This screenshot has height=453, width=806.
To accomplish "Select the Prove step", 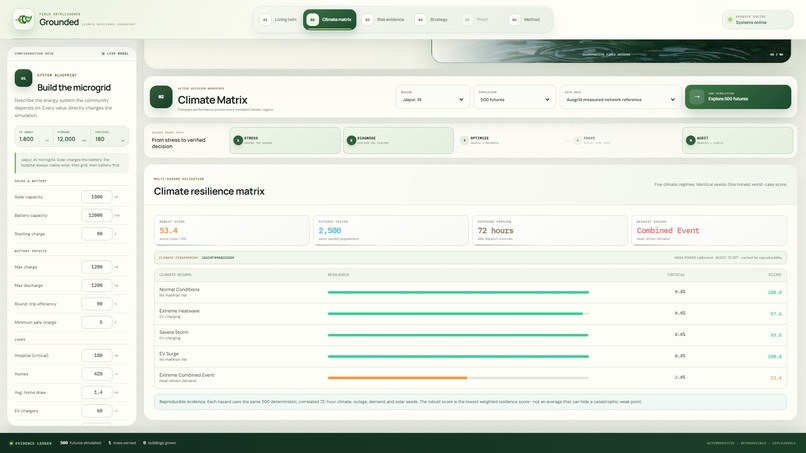I will click(625, 140).
